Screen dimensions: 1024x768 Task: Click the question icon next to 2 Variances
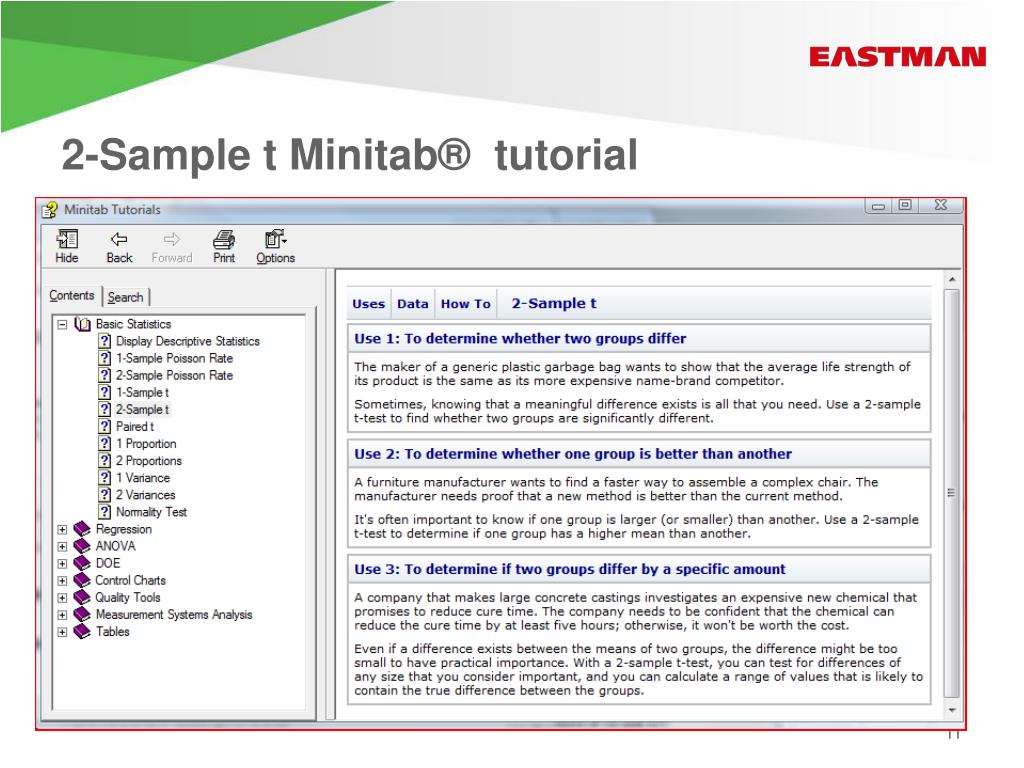(104, 494)
